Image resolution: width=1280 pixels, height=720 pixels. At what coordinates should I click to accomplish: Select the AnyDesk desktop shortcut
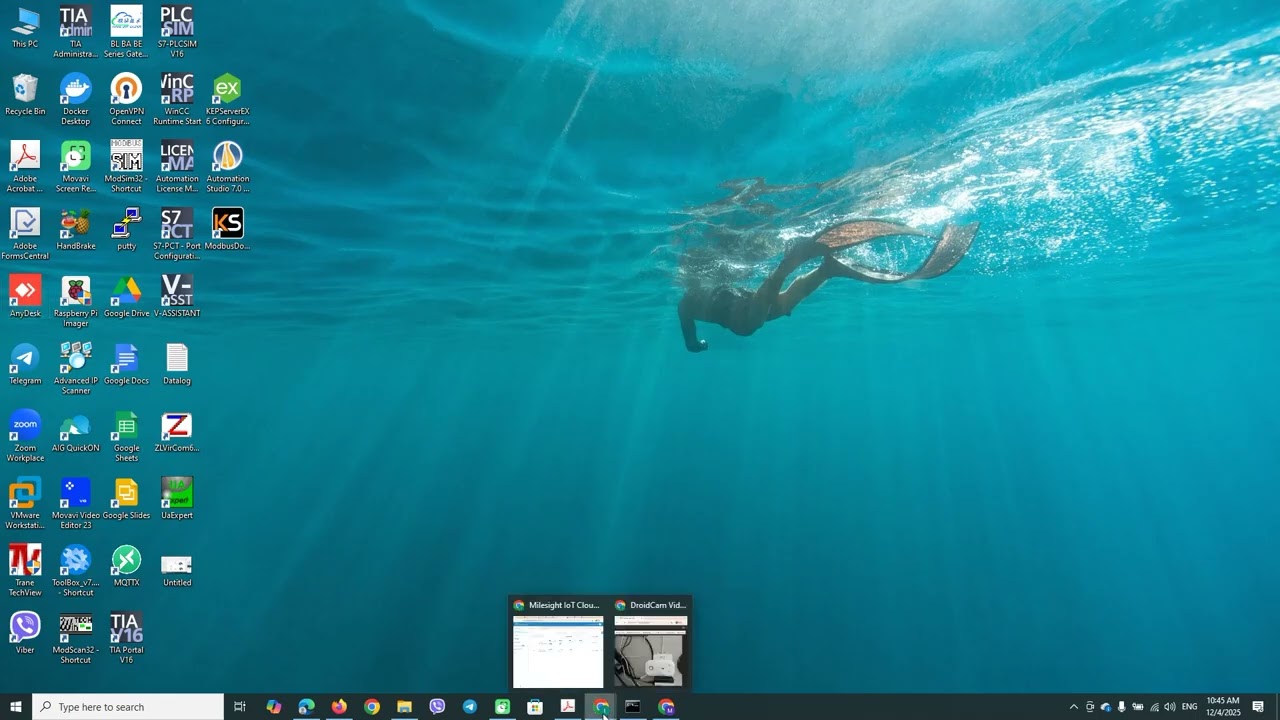tap(25, 297)
